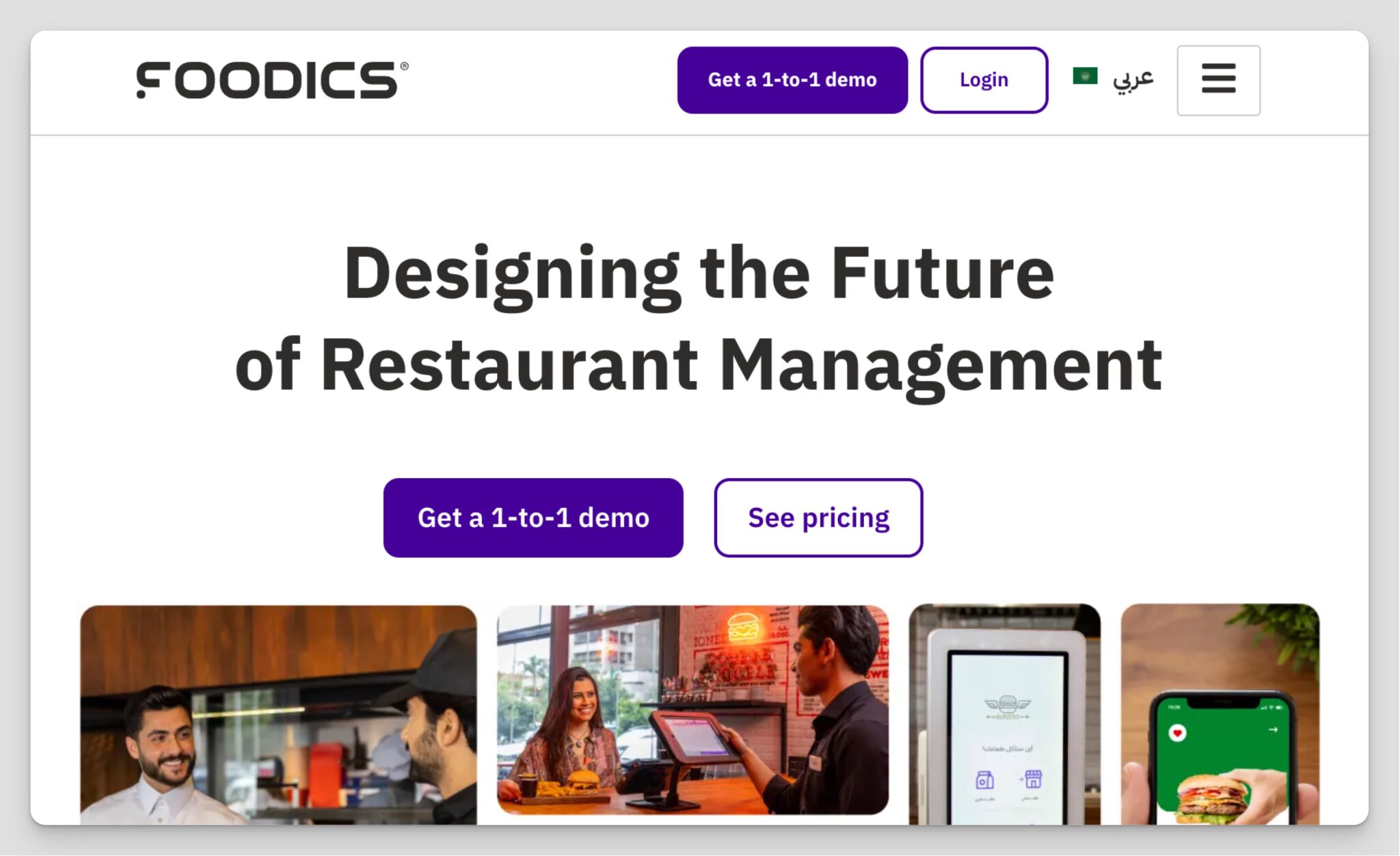Click the See pricing button
The width and height of the screenshot is (1400, 856).
click(818, 518)
